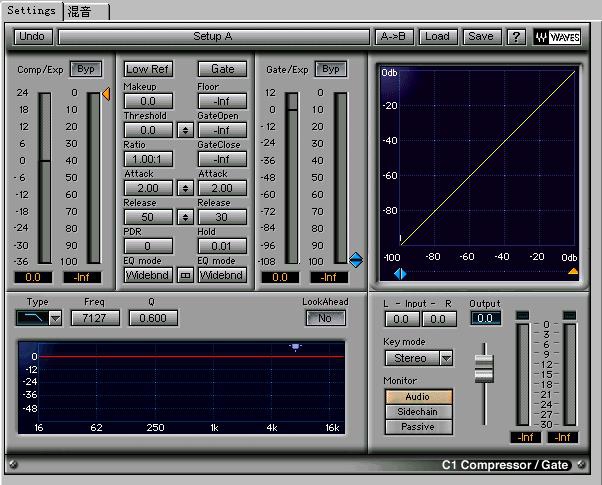
Task: Click the compressor Attack 2.00 field
Action: point(148,188)
